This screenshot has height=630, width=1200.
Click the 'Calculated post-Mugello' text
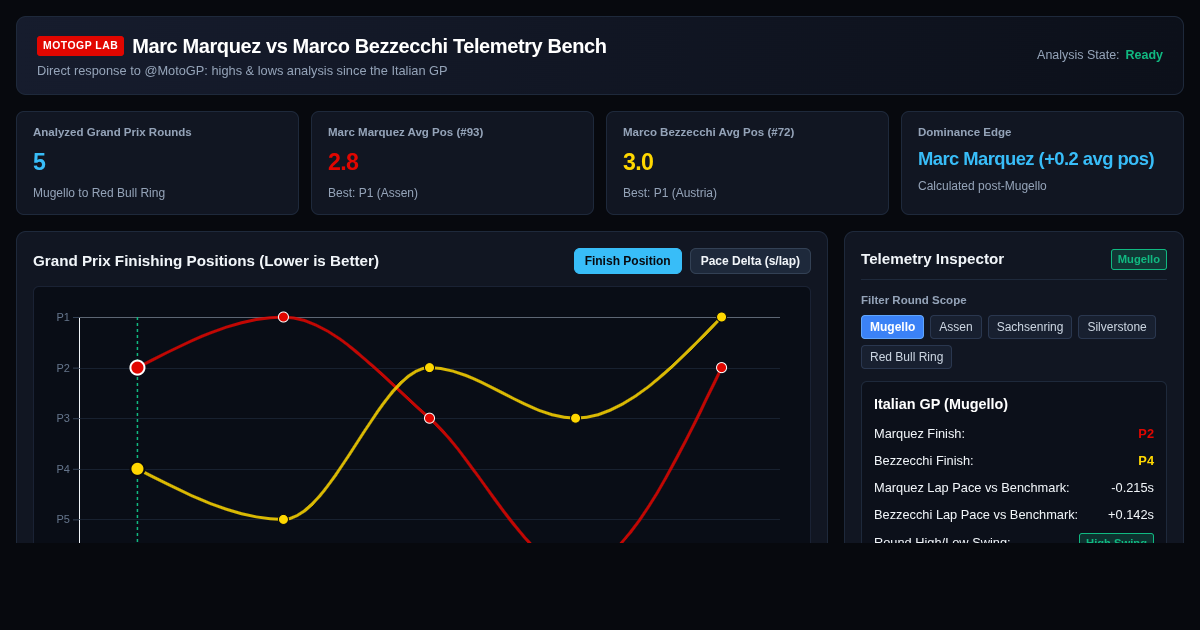[982, 186]
